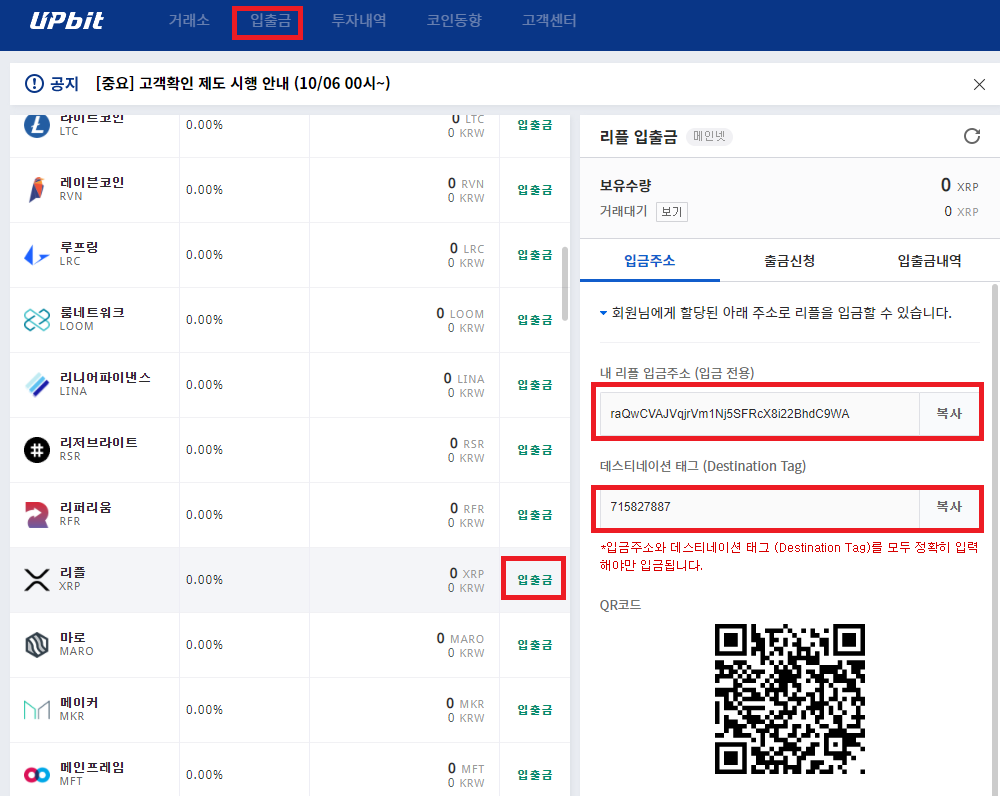Select the 루프링 row name
The height and width of the screenshot is (796, 1000).
click(79, 247)
